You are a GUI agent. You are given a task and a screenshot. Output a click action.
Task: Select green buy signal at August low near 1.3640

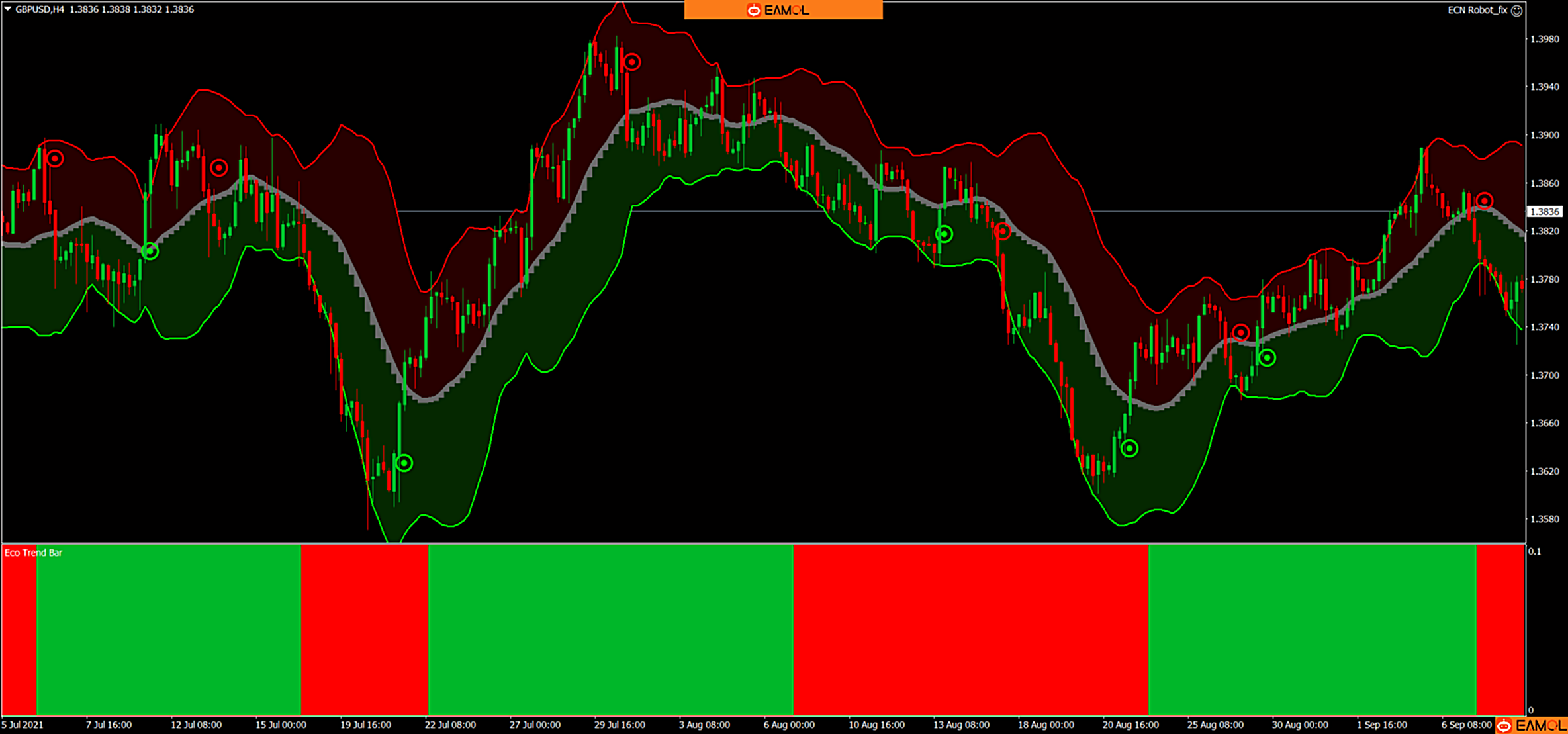(1130, 448)
